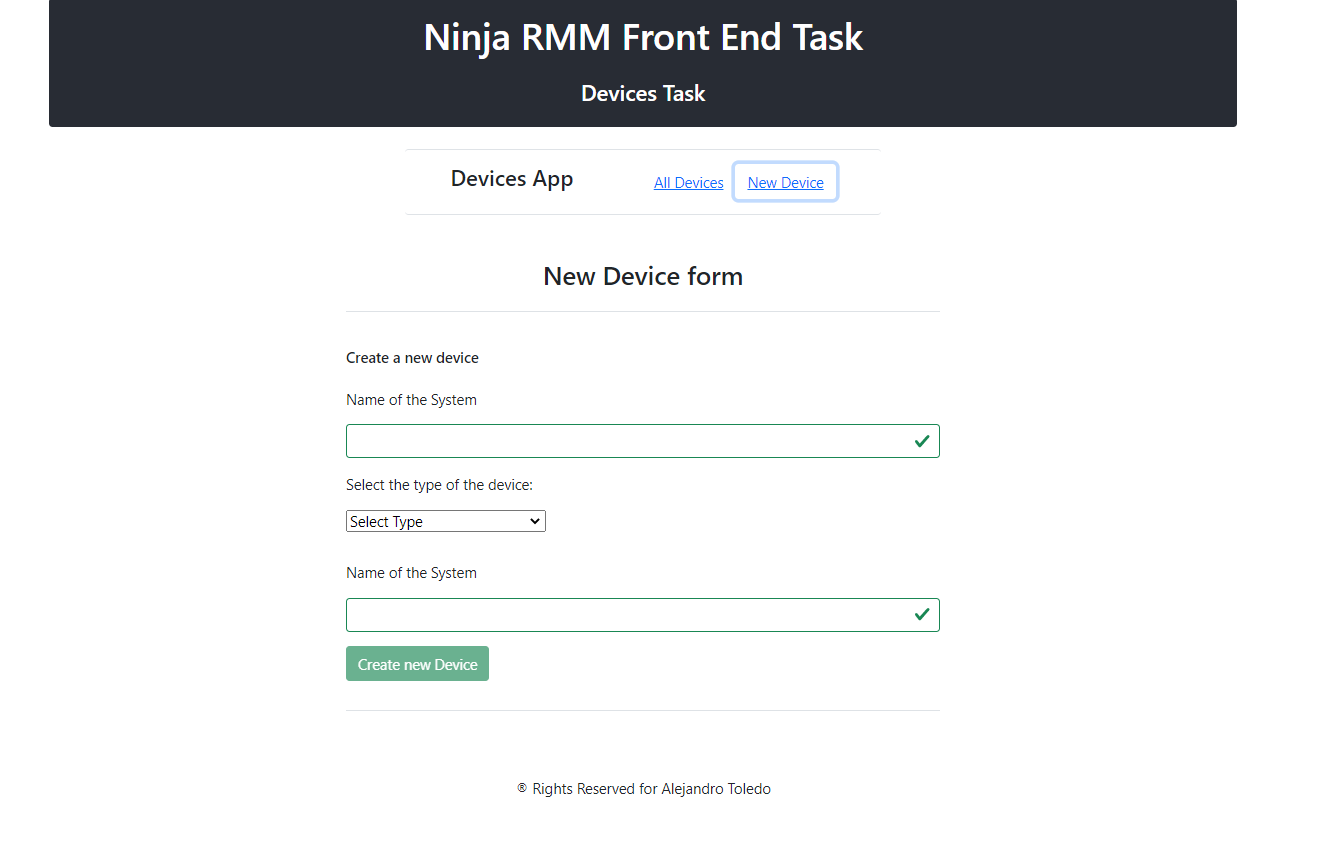This screenshot has height=846, width=1332.
Task: Click the Ninja RMM Front End Task heading
Action: click(x=643, y=37)
